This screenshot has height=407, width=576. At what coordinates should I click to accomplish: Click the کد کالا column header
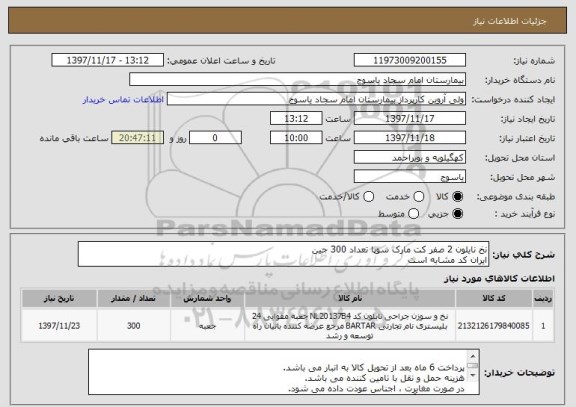tap(494, 298)
